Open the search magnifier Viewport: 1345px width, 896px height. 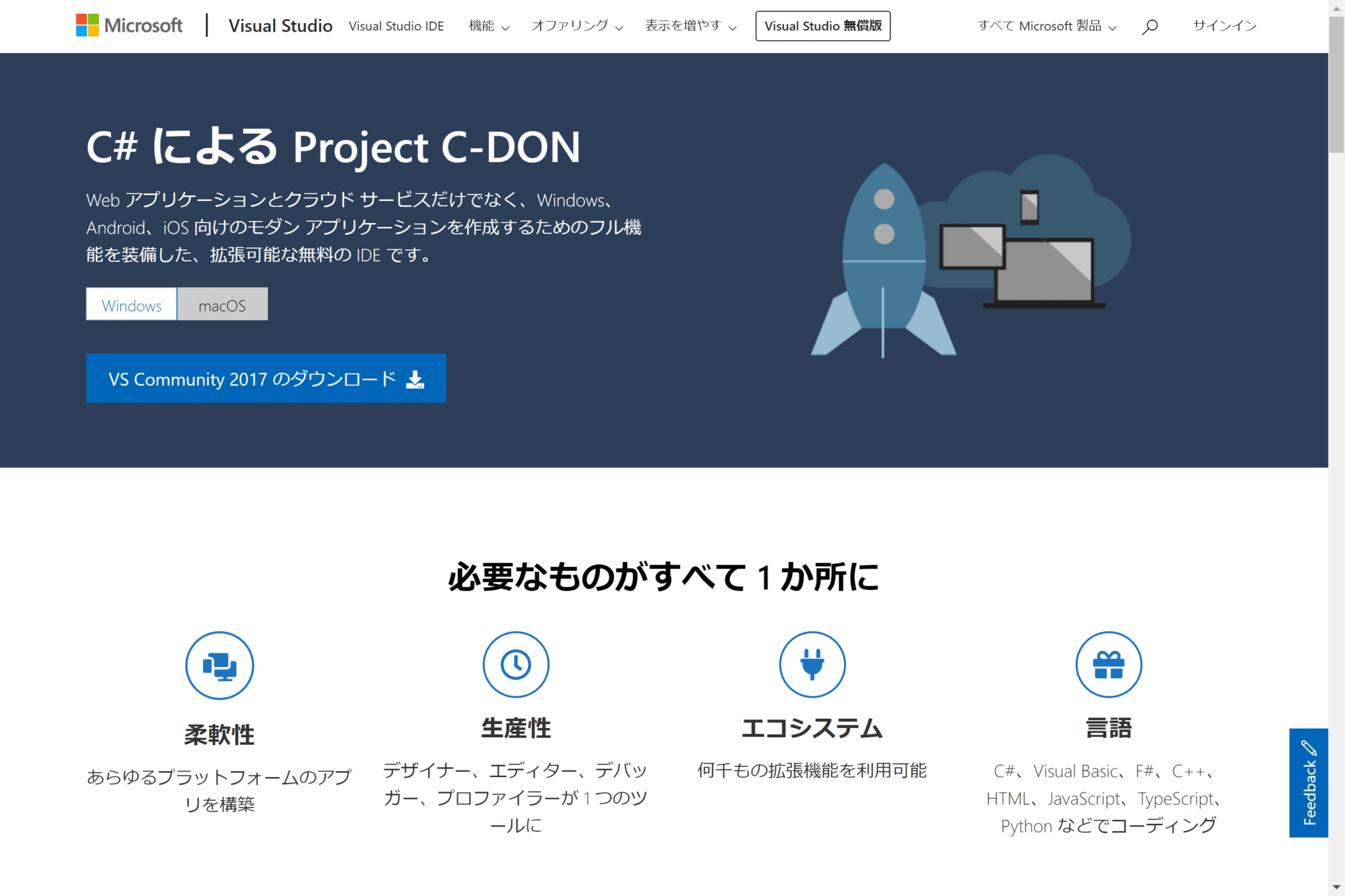tap(1150, 26)
